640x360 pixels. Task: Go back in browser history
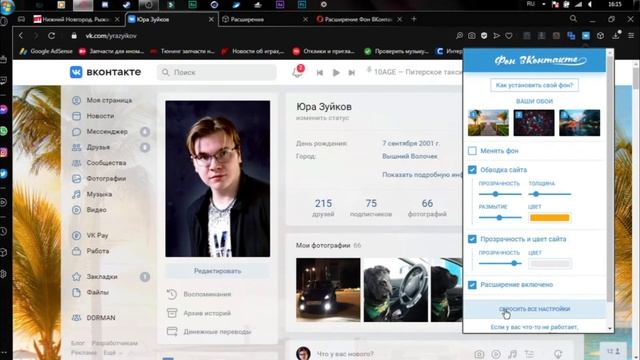pos(21,36)
